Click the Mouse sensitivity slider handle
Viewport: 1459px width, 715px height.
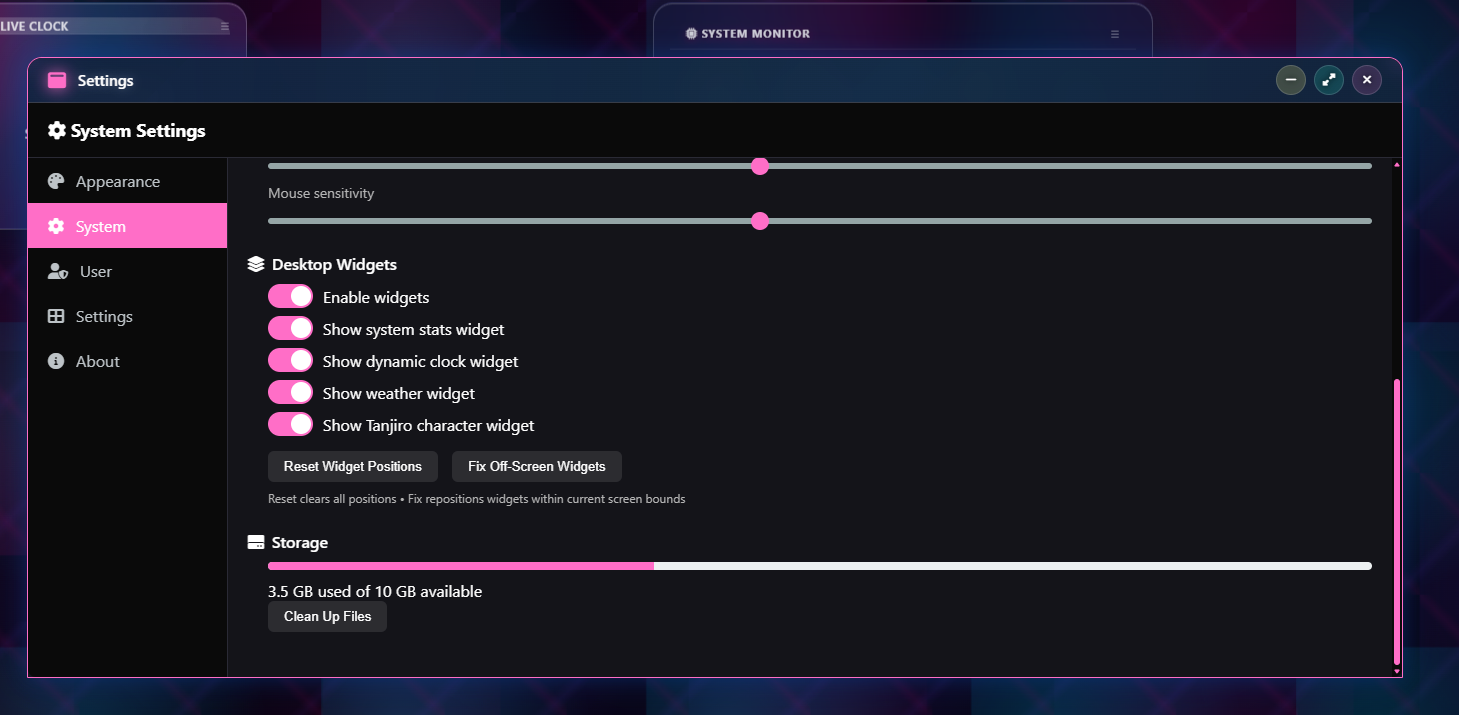760,221
